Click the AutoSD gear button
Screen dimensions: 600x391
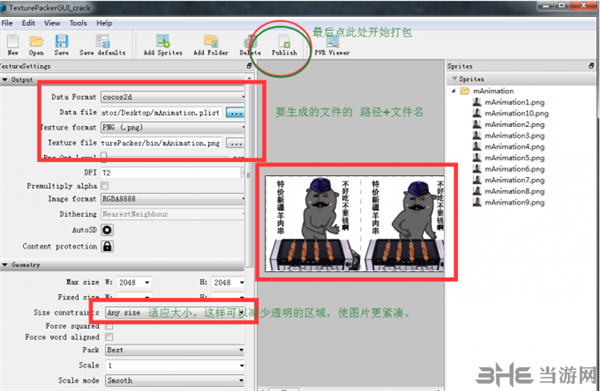coord(107,230)
